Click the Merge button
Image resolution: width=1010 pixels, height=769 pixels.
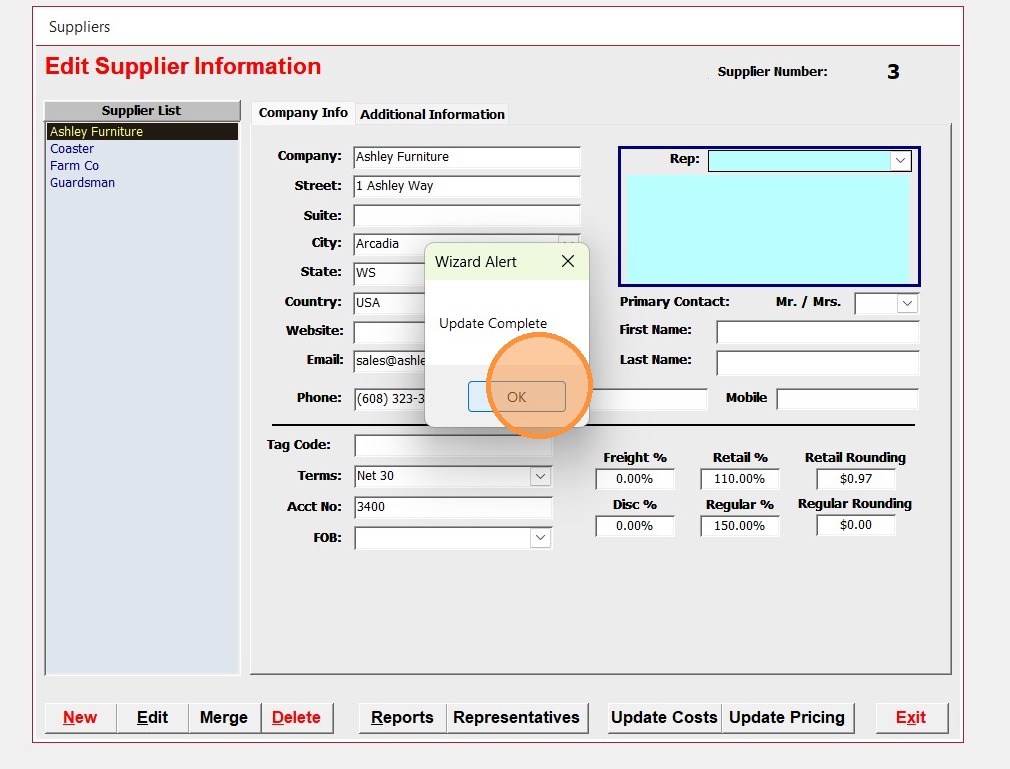[224, 718]
